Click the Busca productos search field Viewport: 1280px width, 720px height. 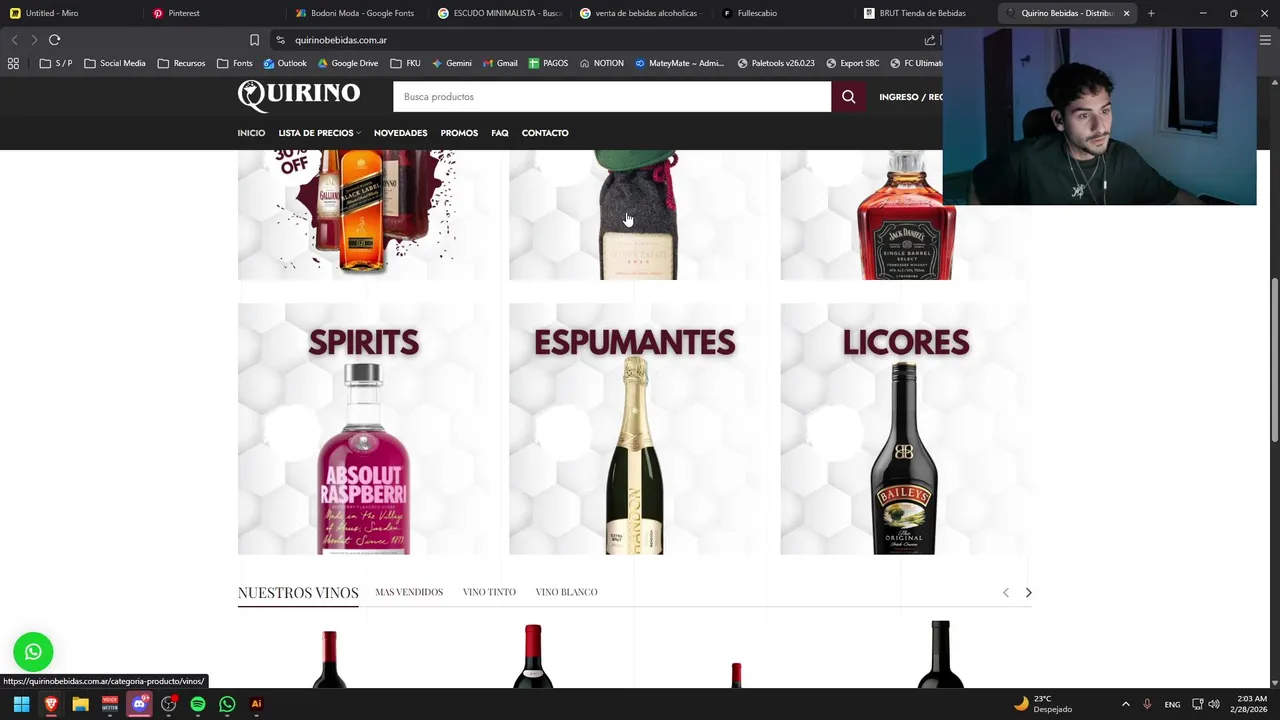pos(612,97)
